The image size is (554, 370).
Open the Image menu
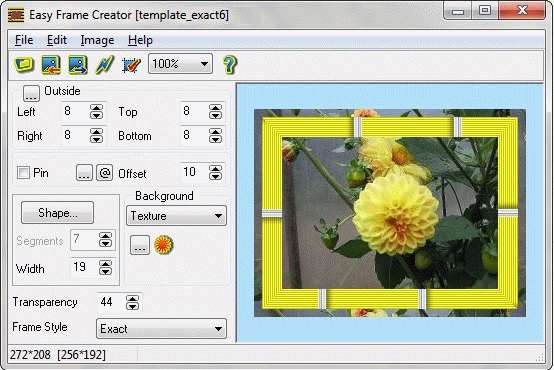coord(97,40)
